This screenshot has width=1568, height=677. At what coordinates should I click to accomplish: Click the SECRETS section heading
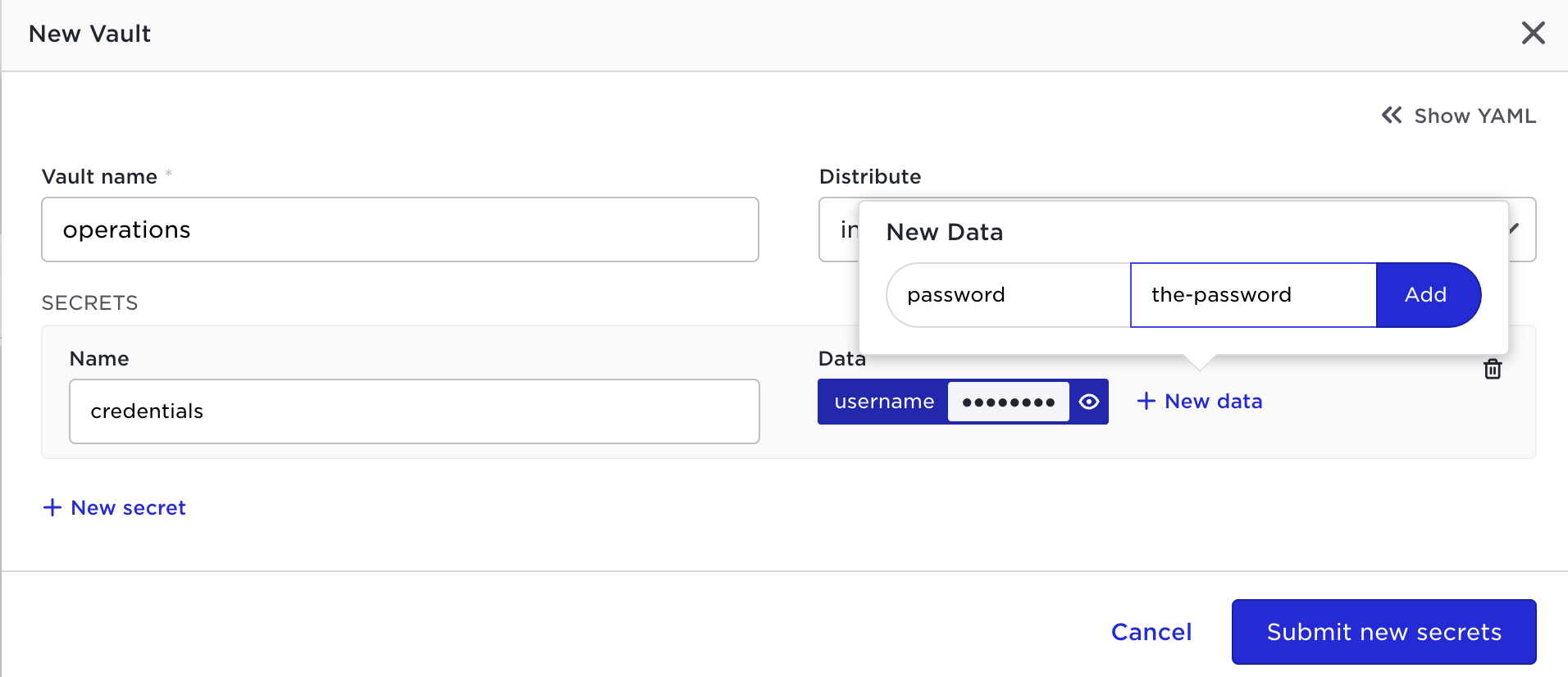(x=90, y=303)
